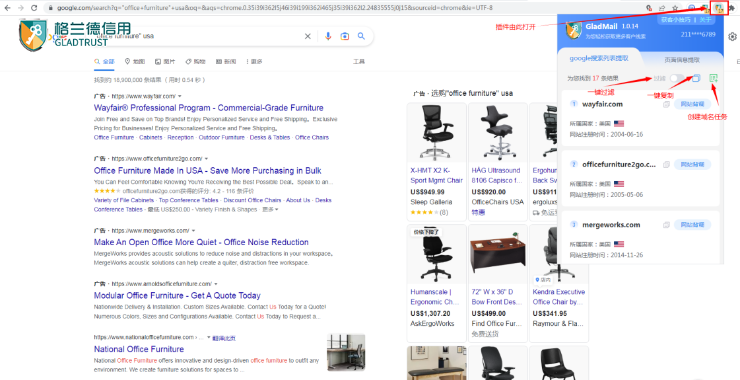This screenshot has height=380, width=740.
Task: Expand the ad arrow beside the wayfair.com URL
Action: coord(180,96)
